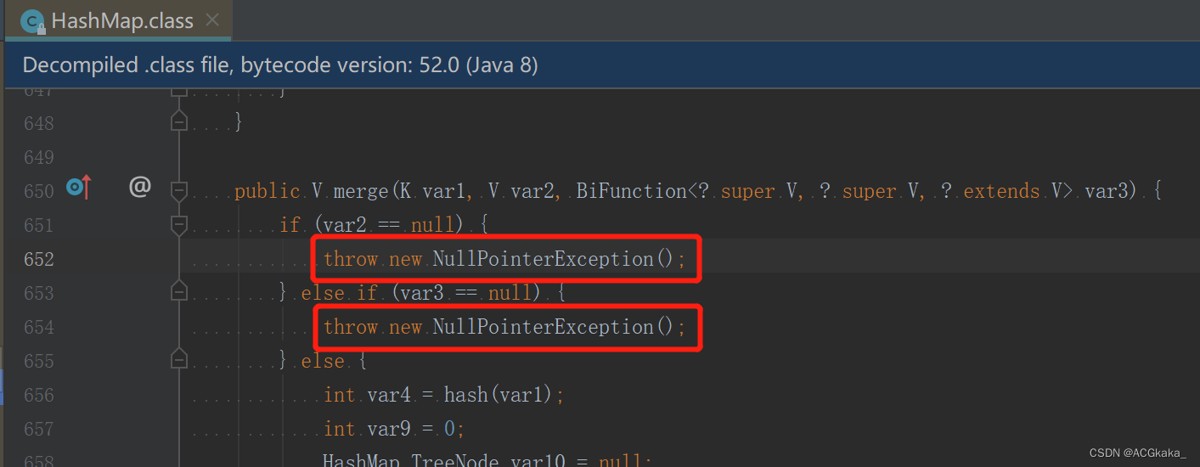Click the merge method name on line 650
The width and height of the screenshot is (1200, 467).
click(361, 191)
